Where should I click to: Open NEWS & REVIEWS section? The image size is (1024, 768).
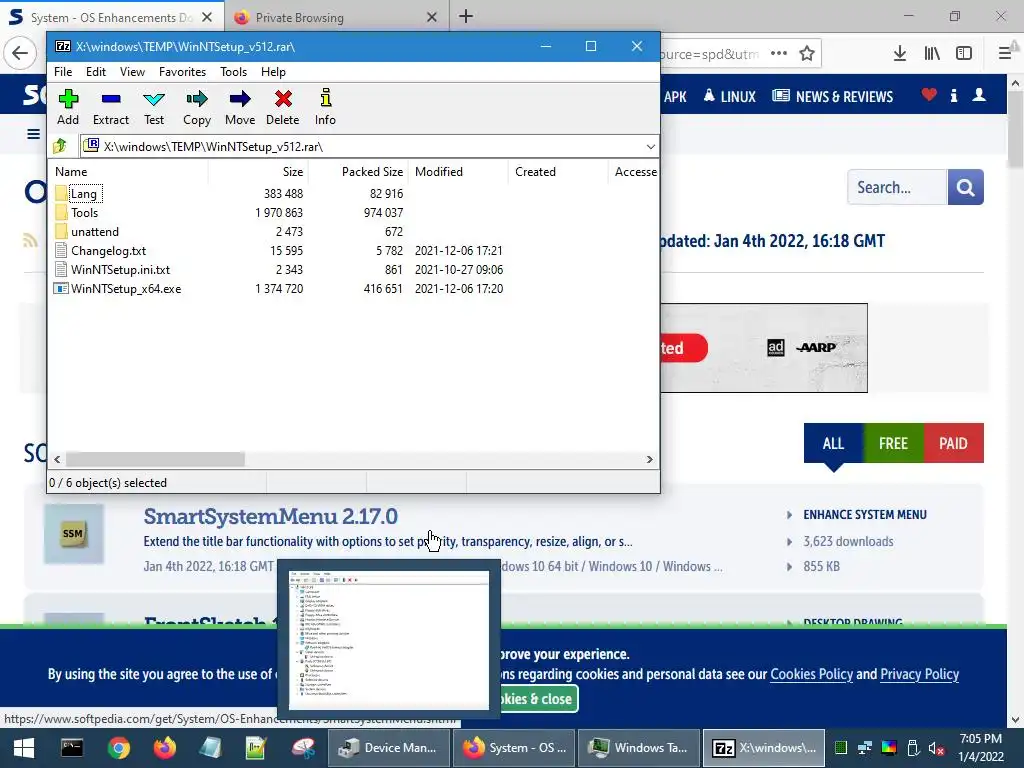(833, 96)
